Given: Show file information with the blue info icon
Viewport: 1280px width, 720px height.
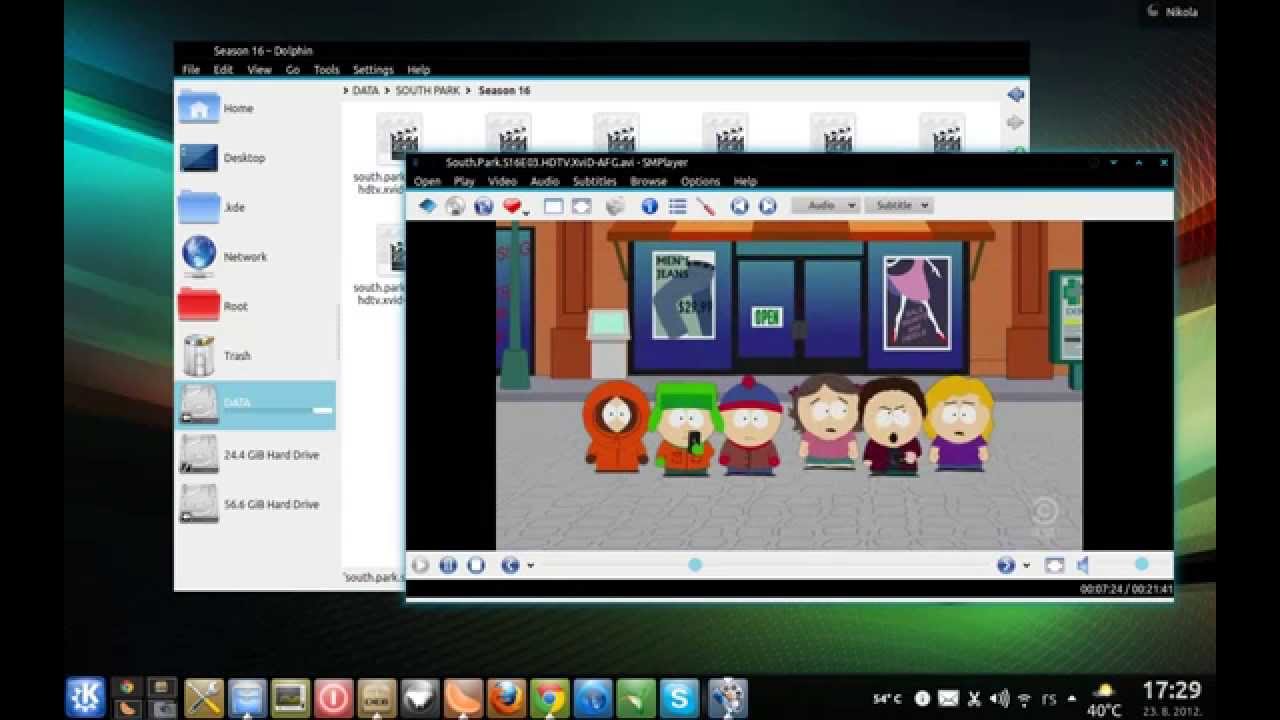Looking at the screenshot, I should pos(650,206).
